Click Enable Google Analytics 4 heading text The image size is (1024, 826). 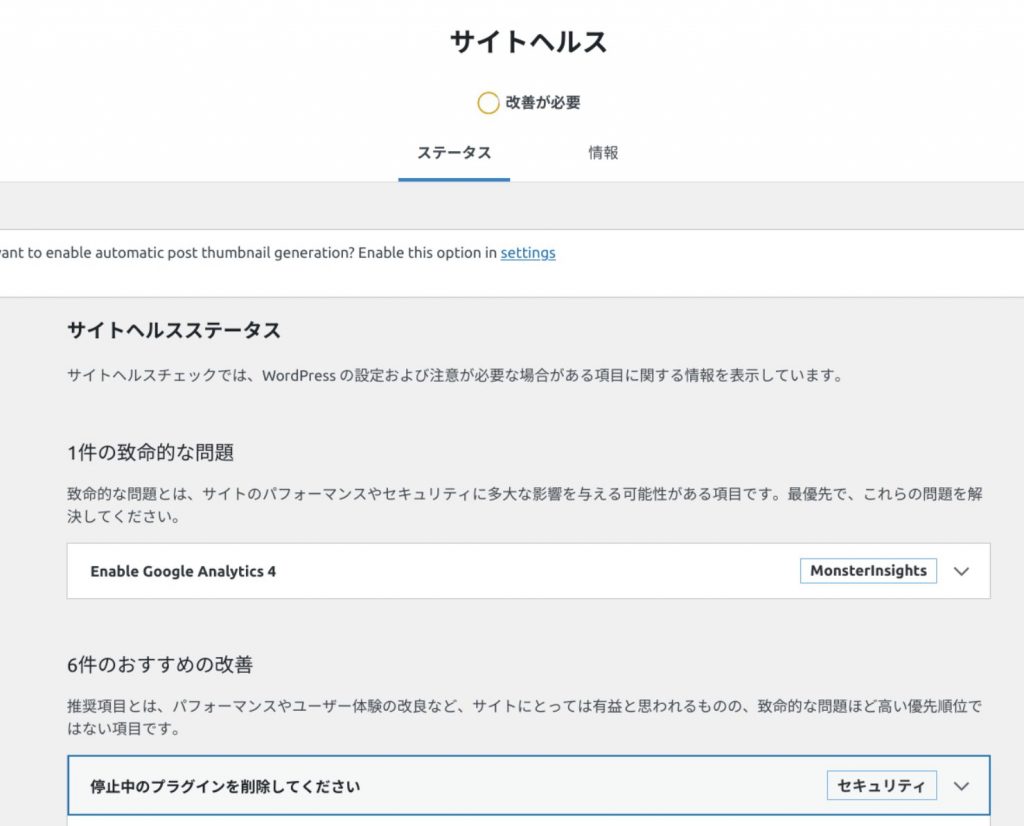183,571
